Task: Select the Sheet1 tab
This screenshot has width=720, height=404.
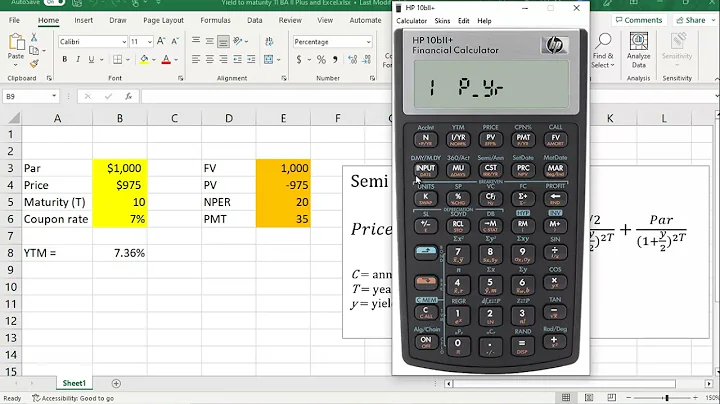Action: click(74, 383)
